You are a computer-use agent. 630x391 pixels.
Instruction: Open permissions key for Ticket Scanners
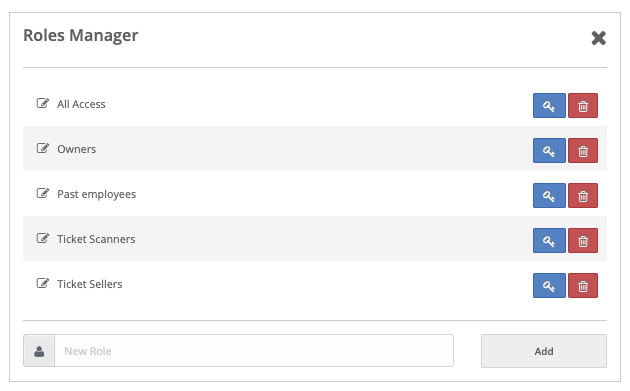click(x=549, y=241)
